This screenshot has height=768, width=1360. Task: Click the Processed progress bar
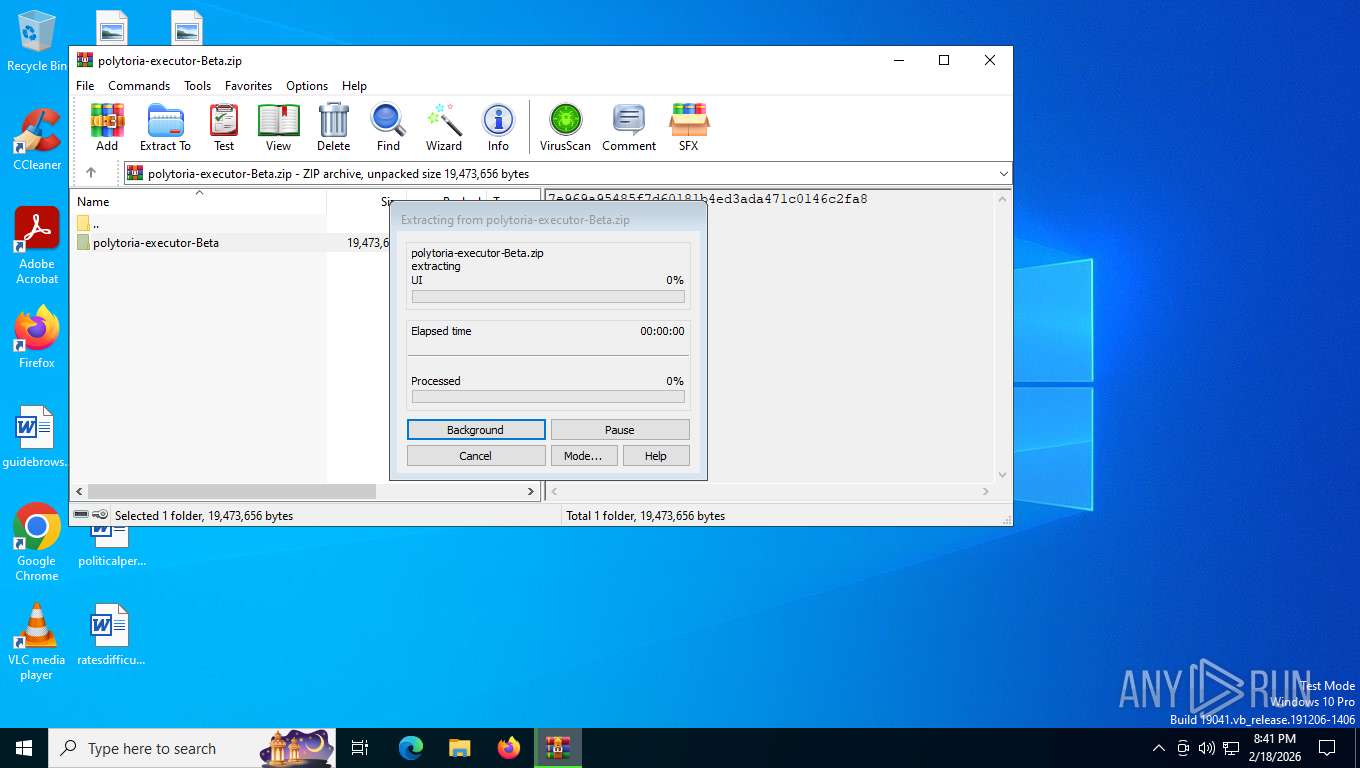(x=548, y=397)
